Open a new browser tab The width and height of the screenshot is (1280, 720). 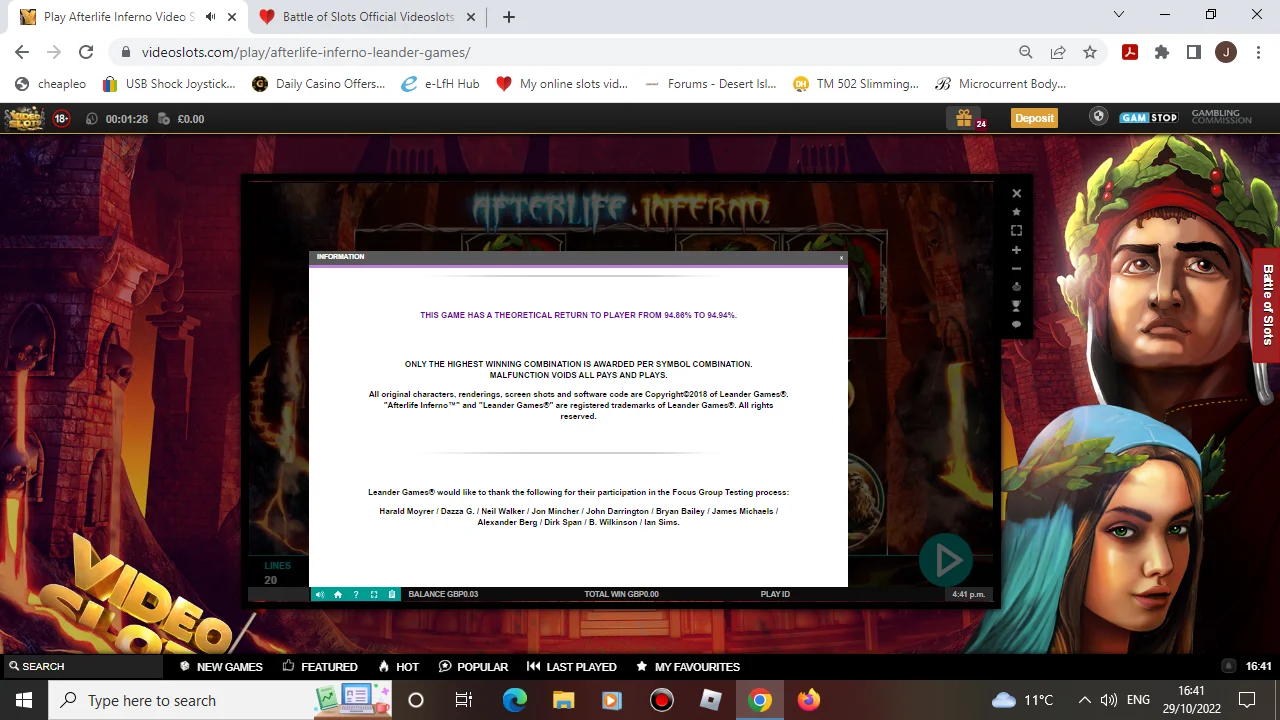pyautogui.click(x=509, y=16)
